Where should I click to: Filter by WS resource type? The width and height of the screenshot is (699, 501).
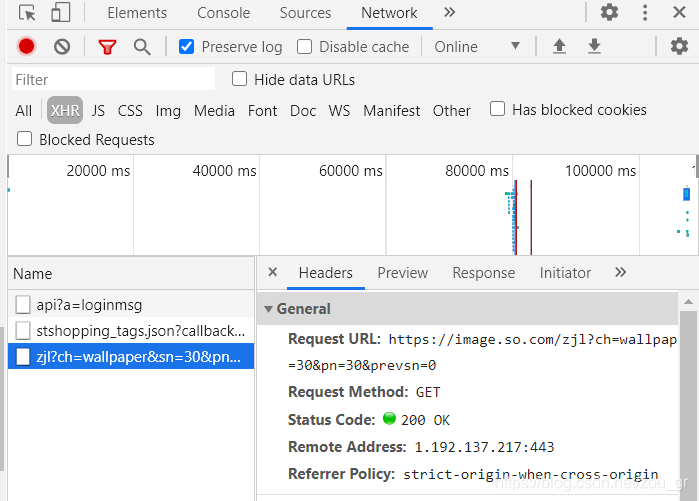[x=339, y=111]
